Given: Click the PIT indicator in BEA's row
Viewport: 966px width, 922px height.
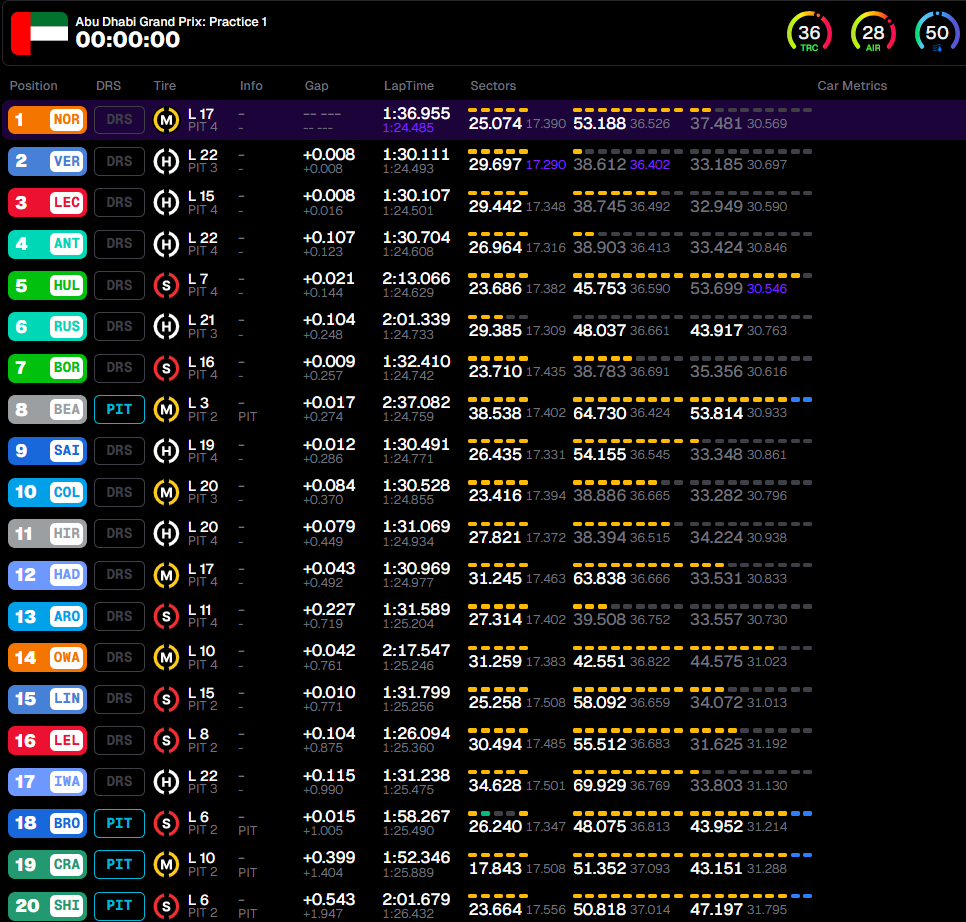Looking at the screenshot, I should coord(119,410).
